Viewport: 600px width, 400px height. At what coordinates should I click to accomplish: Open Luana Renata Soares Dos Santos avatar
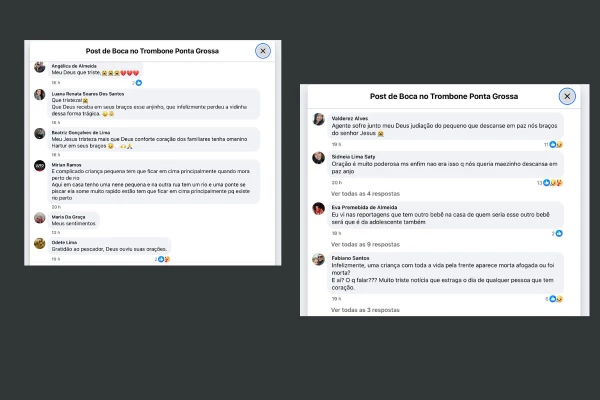coord(40,95)
